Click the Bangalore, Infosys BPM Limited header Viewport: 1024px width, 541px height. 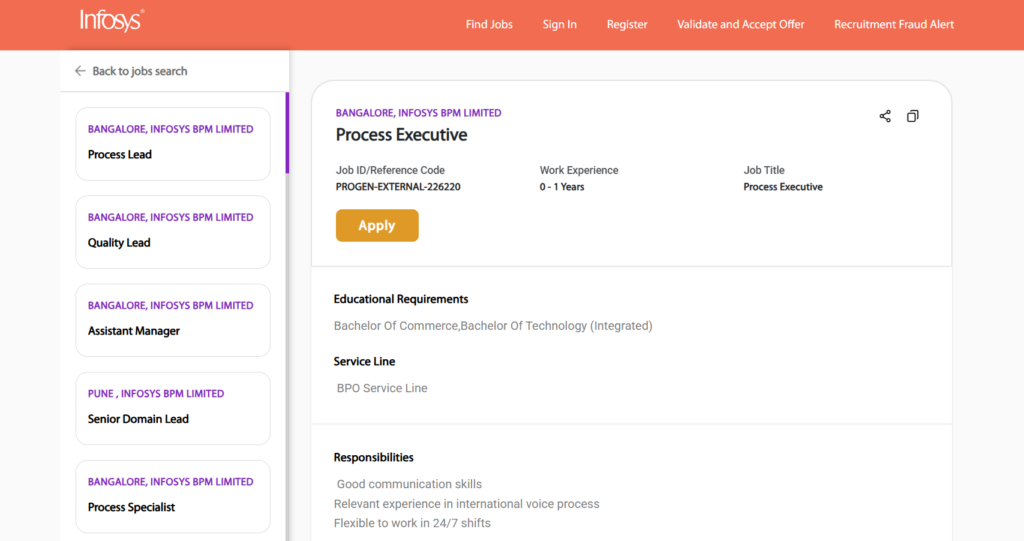click(x=418, y=113)
